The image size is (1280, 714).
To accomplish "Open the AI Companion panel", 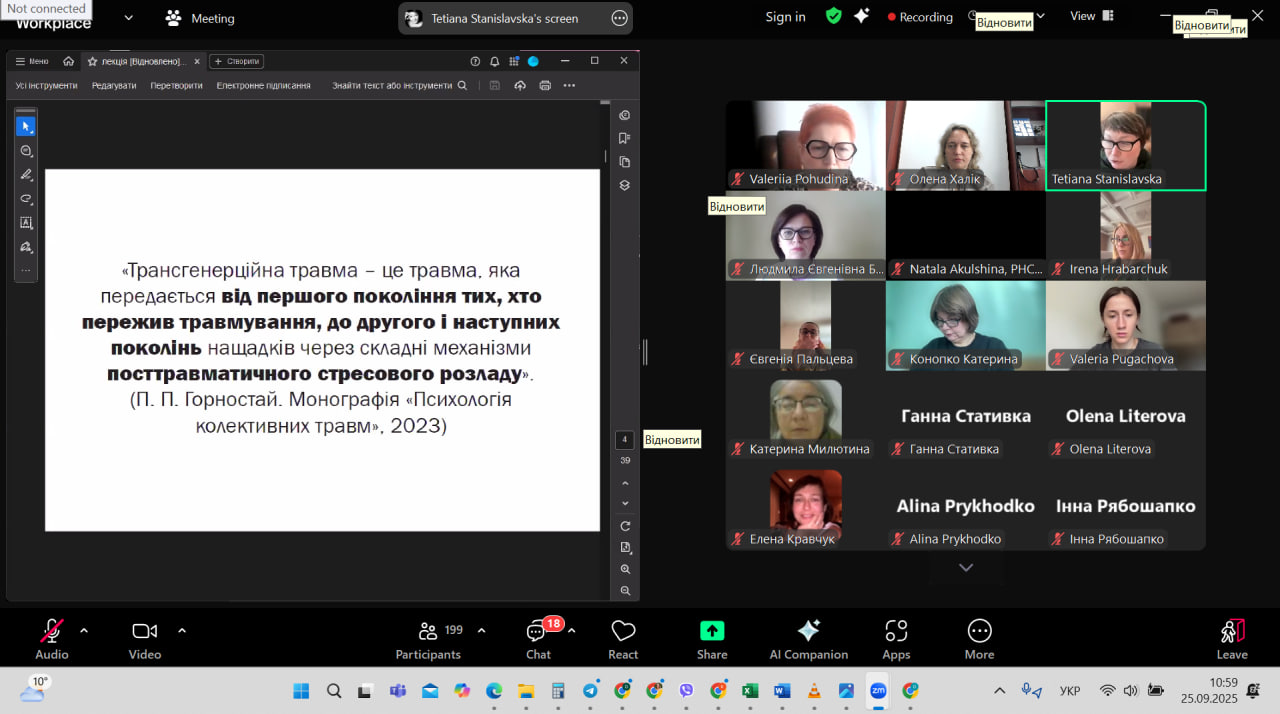I will tap(808, 639).
